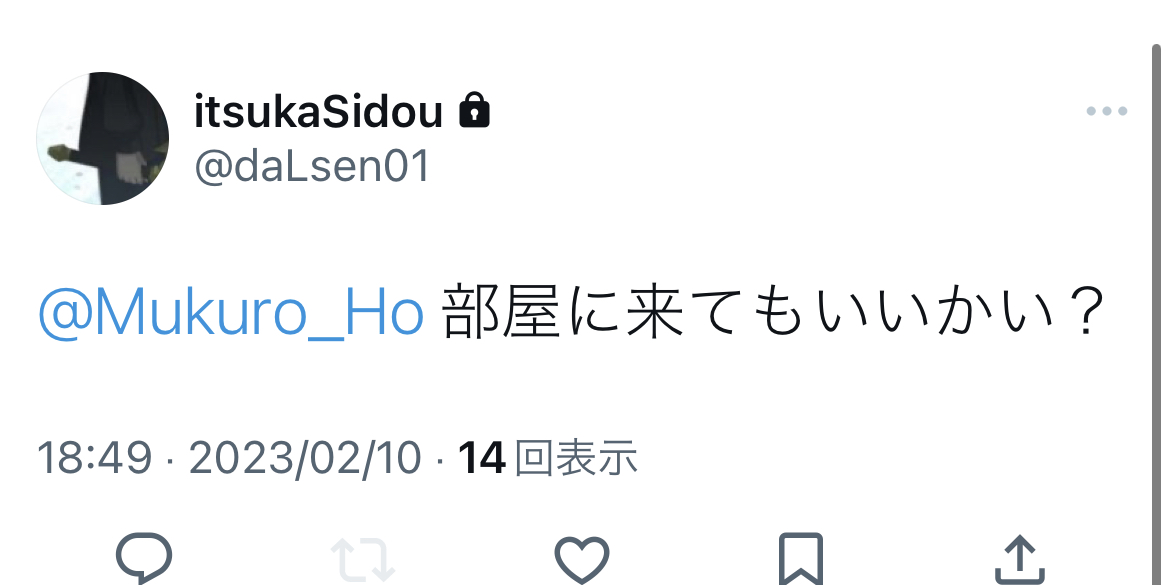Click the retweet arrows icon

(363, 560)
